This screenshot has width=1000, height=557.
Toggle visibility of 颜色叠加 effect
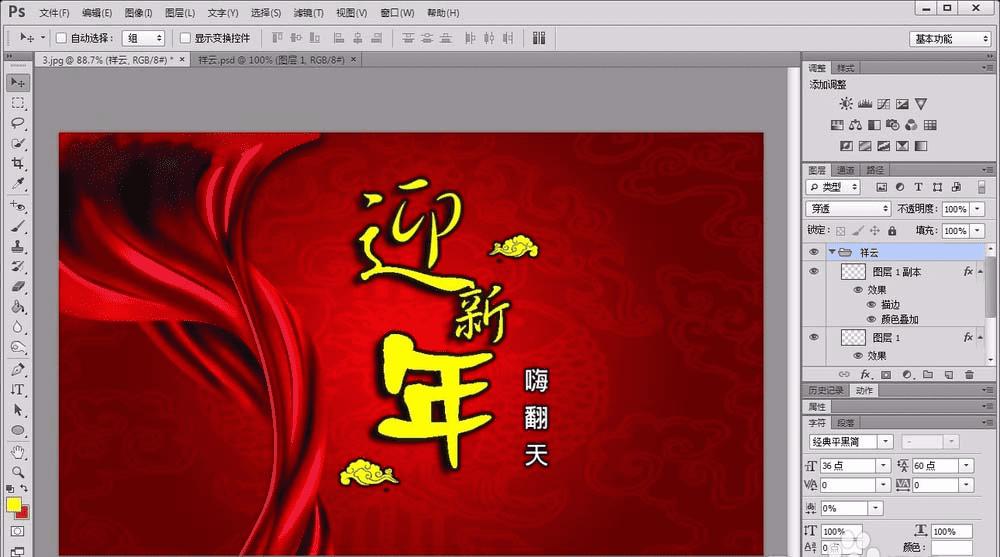tap(871, 320)
